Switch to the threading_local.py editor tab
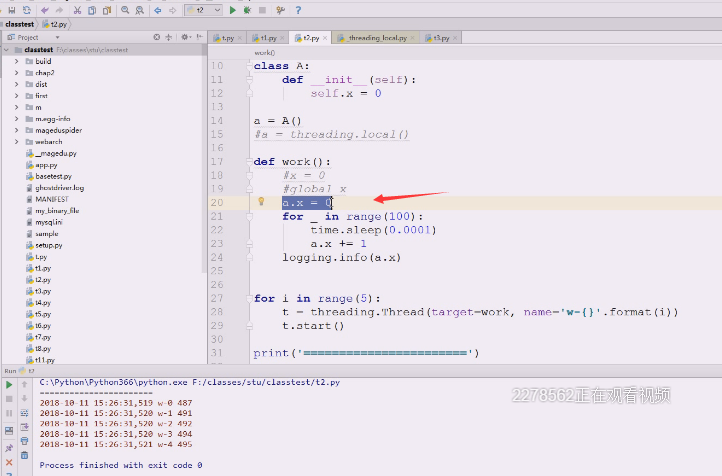This screenshot has height=476, width=722. click(374, 38)
